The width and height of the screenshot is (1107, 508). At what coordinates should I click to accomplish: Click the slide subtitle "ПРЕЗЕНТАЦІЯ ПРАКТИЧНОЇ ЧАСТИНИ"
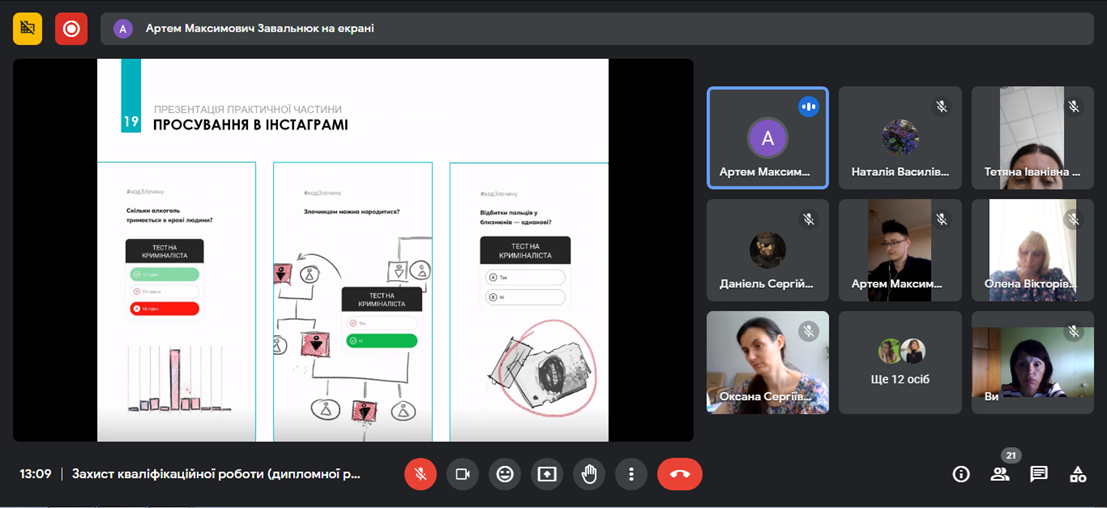click(248, 109)
